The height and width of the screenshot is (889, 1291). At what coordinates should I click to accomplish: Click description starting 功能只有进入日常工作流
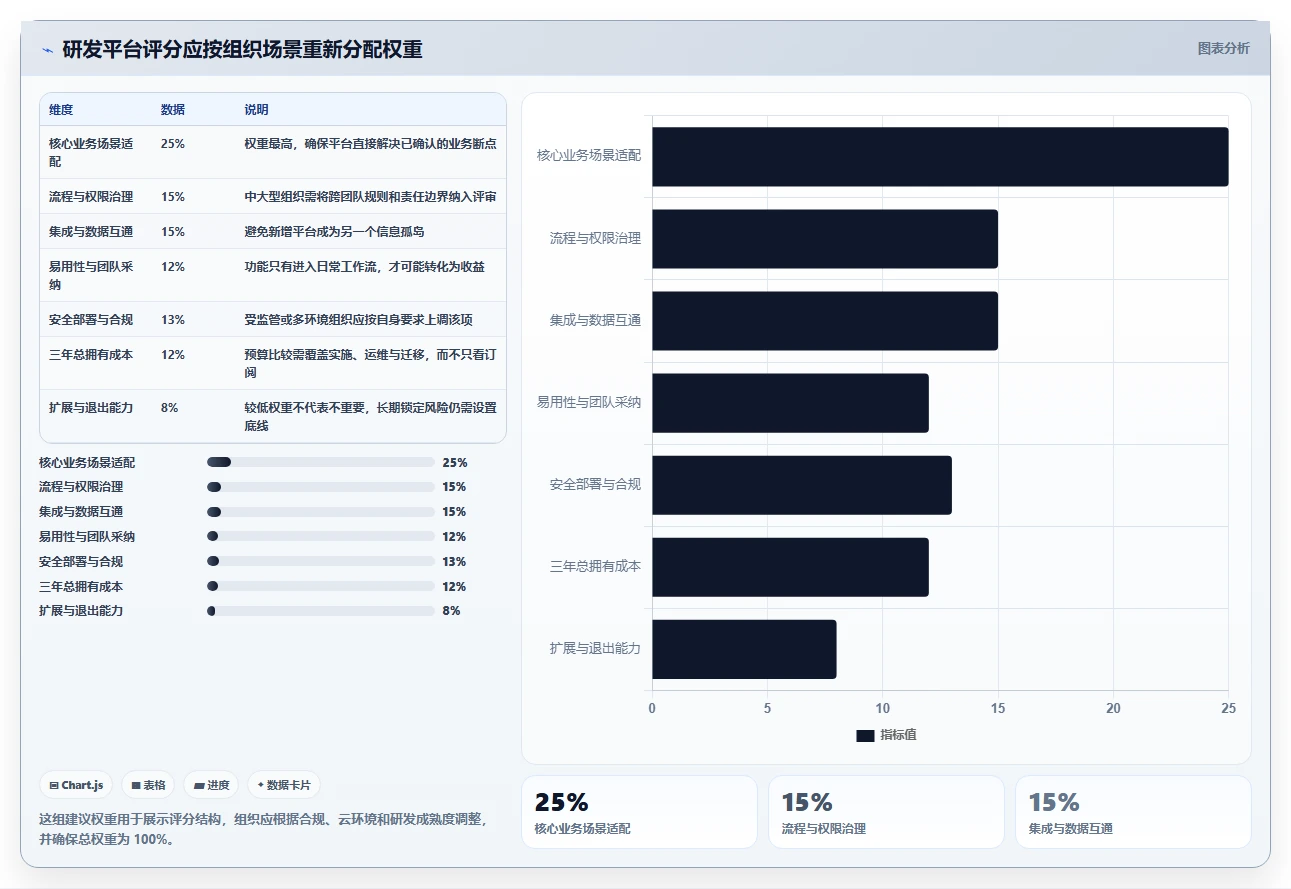pos(365,267)
